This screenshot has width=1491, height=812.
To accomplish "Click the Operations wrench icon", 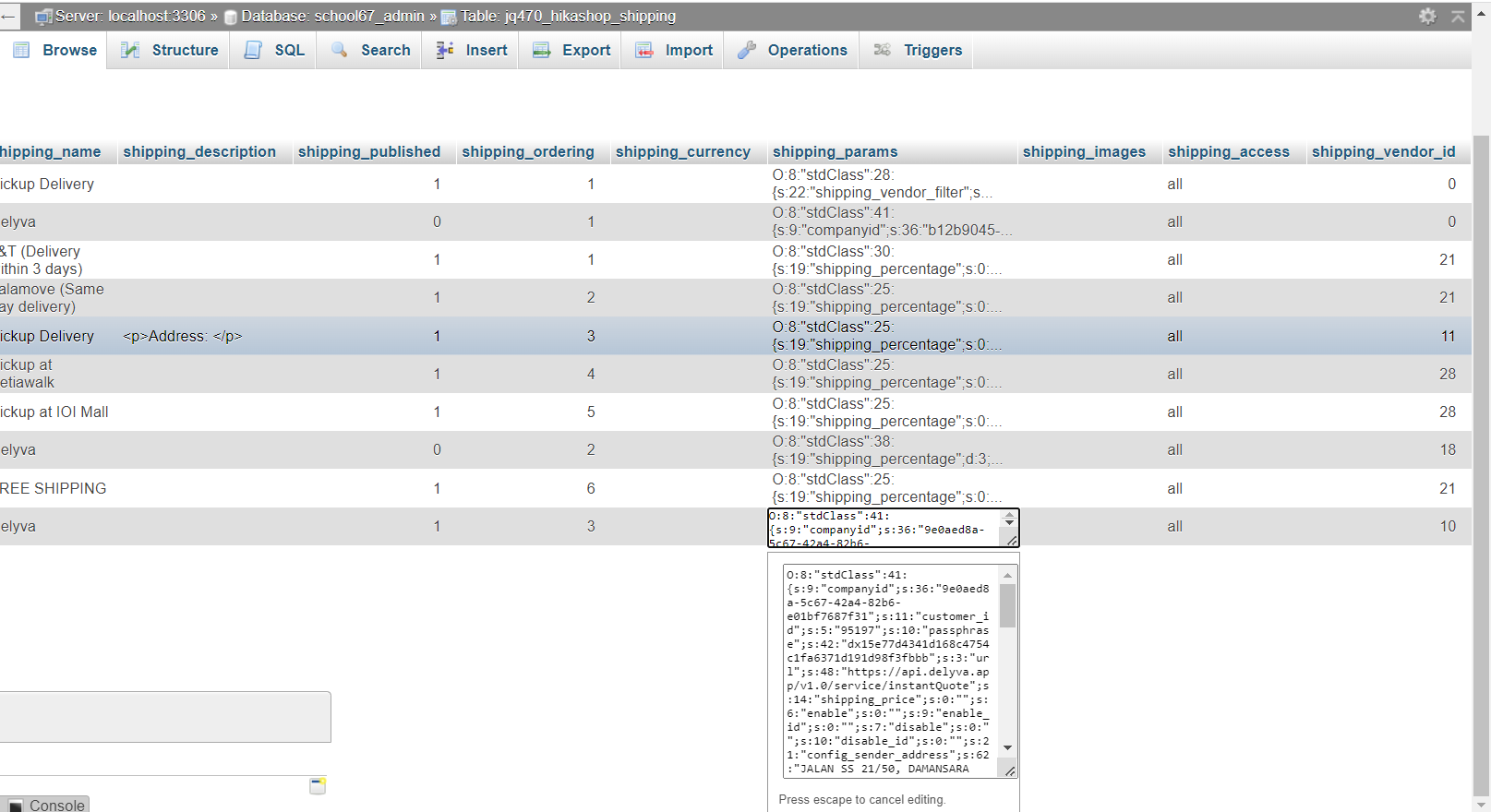I will [747, 50].
